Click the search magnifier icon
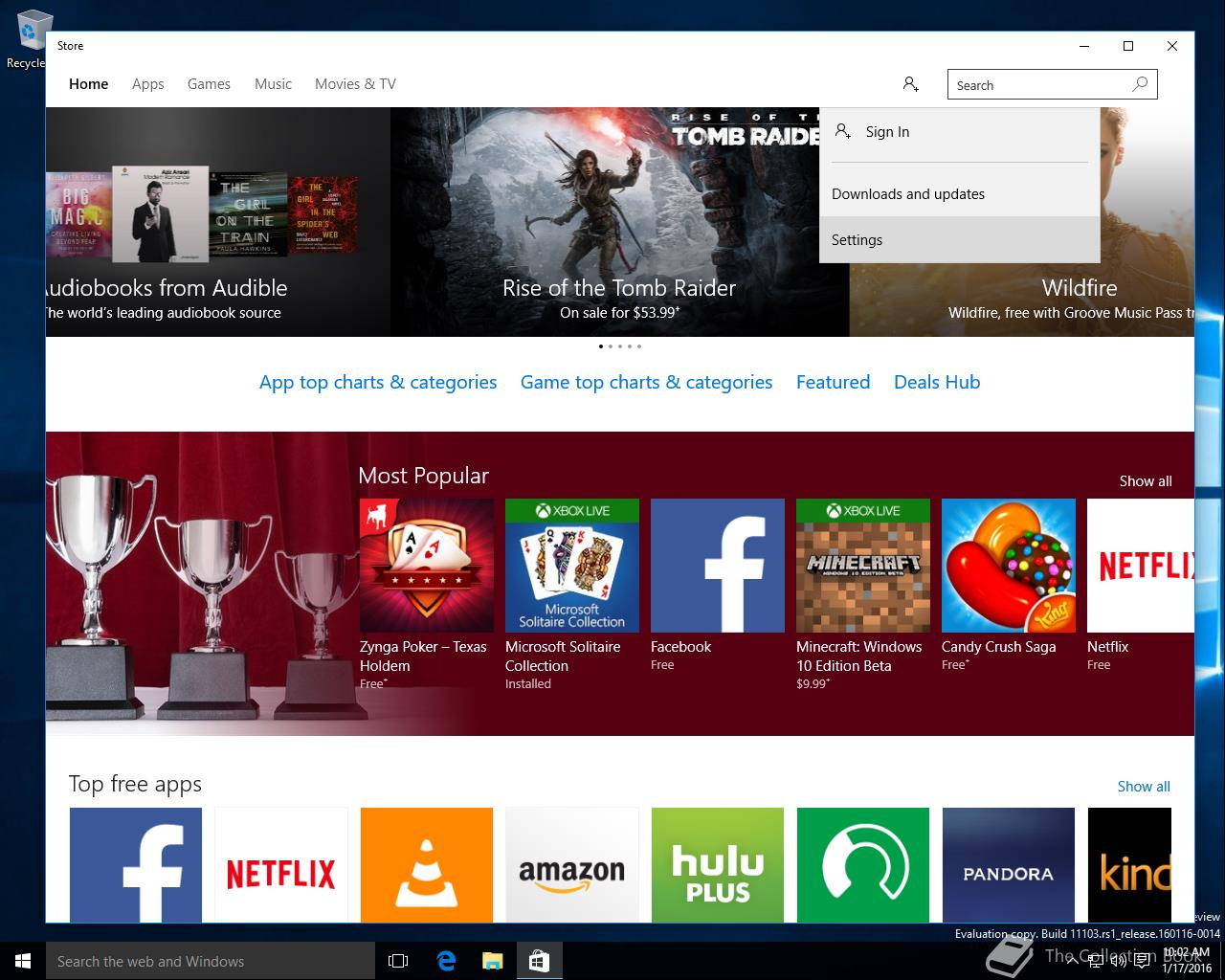The height and width of the screenshot is (980, 1225). (1140, 84)
